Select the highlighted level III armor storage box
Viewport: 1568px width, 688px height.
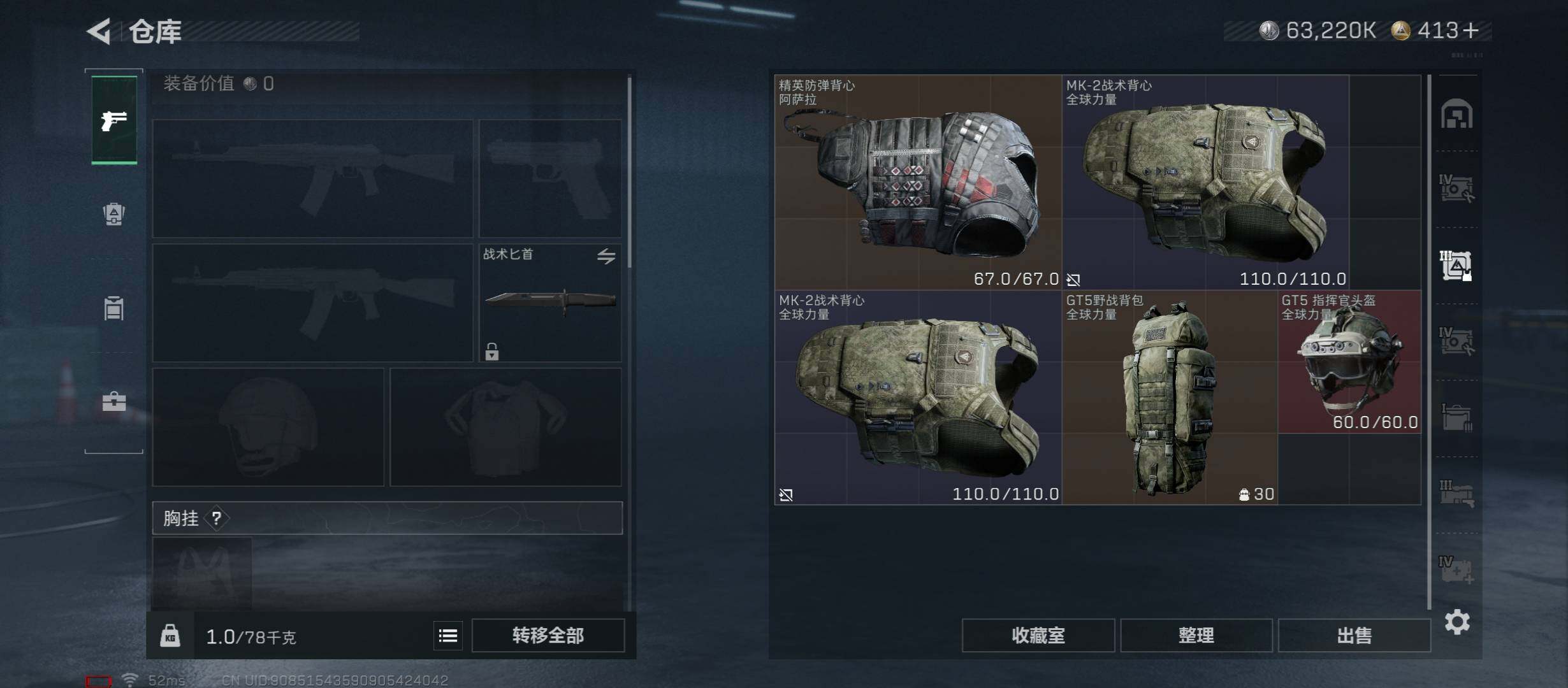coord(1456,266)
